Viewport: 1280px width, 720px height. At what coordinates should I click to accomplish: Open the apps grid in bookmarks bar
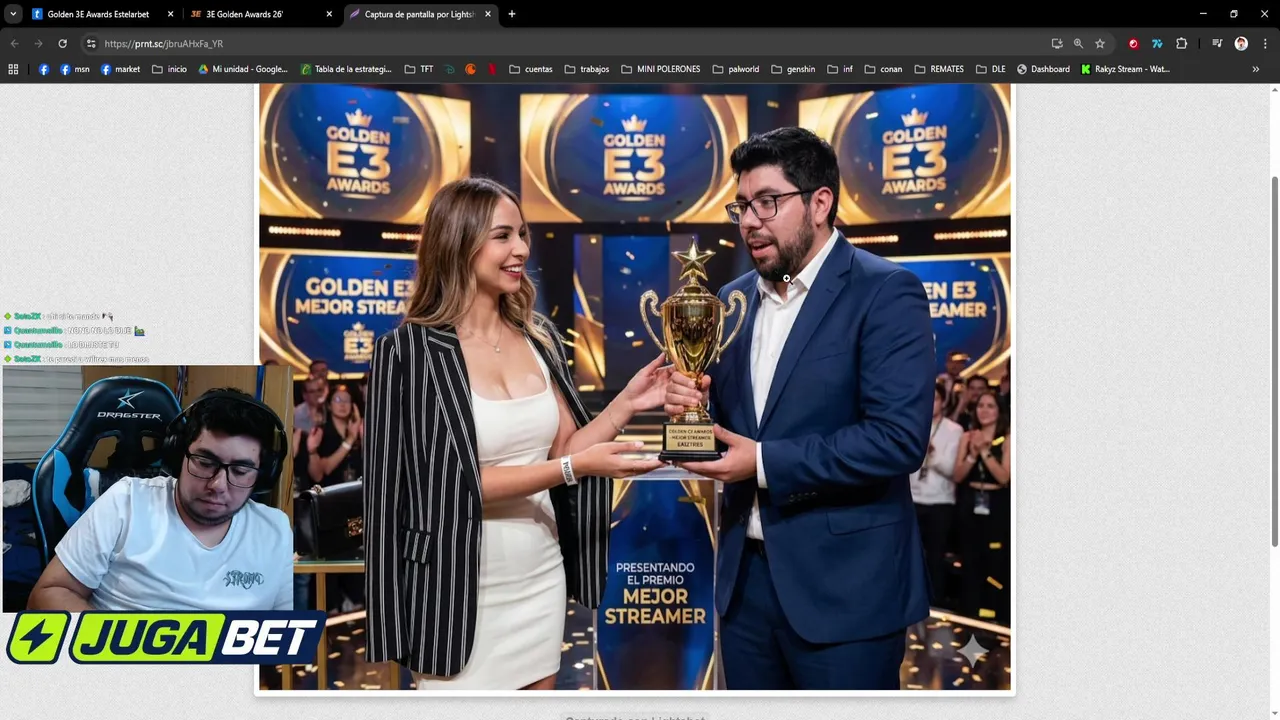pyautogui.click(x=13, y=69)
